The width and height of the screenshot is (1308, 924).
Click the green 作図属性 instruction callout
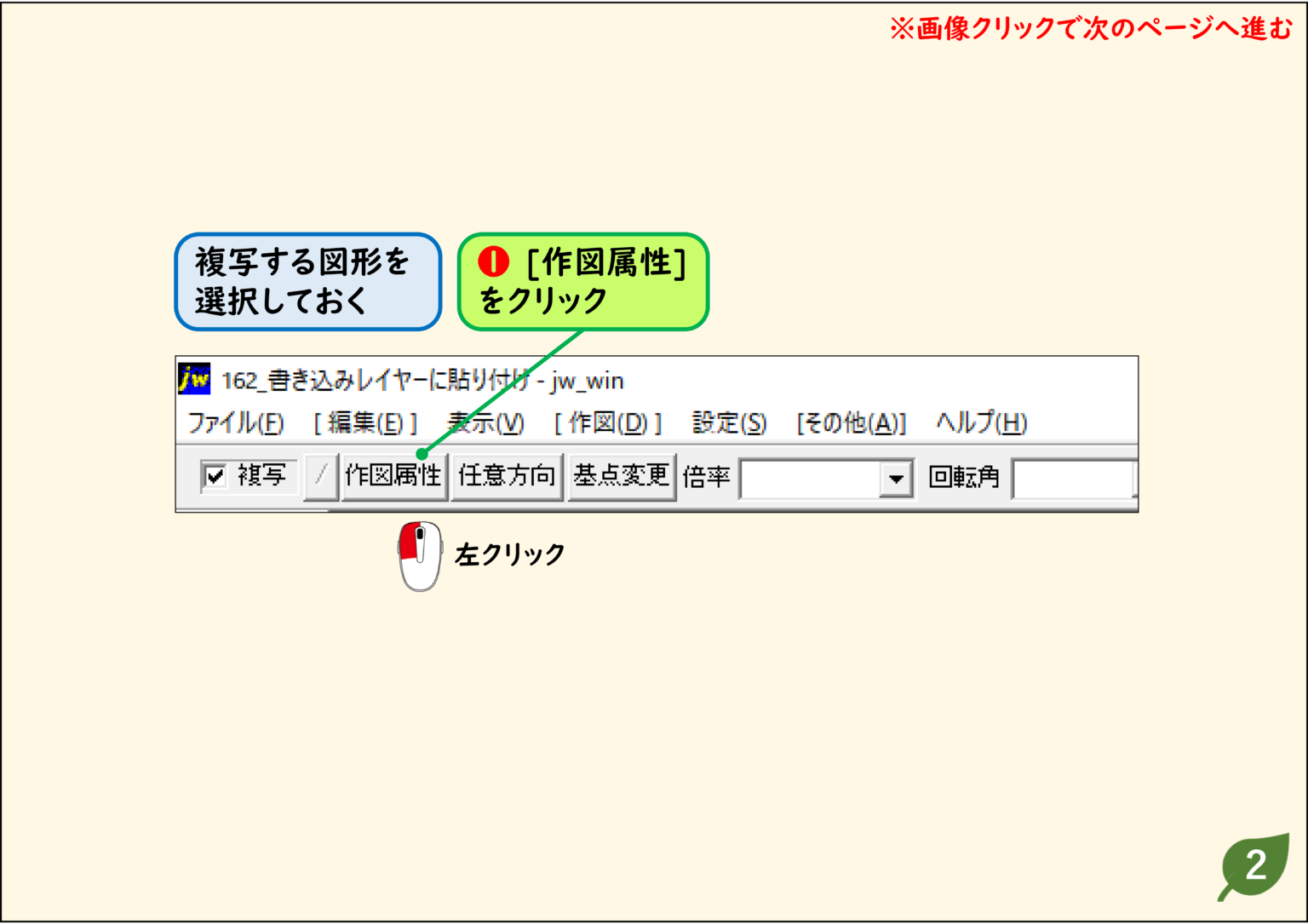[x=582, y=282]
